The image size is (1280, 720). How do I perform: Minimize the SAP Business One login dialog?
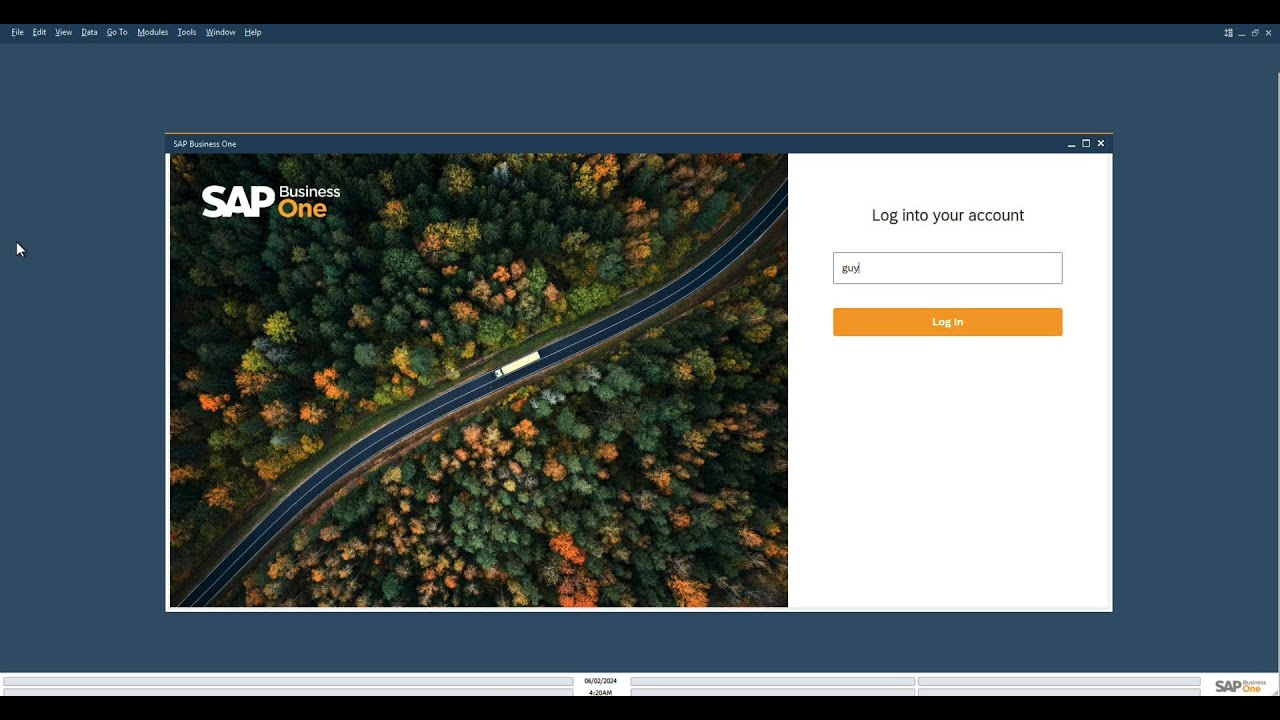click(x=1071, y=144)
